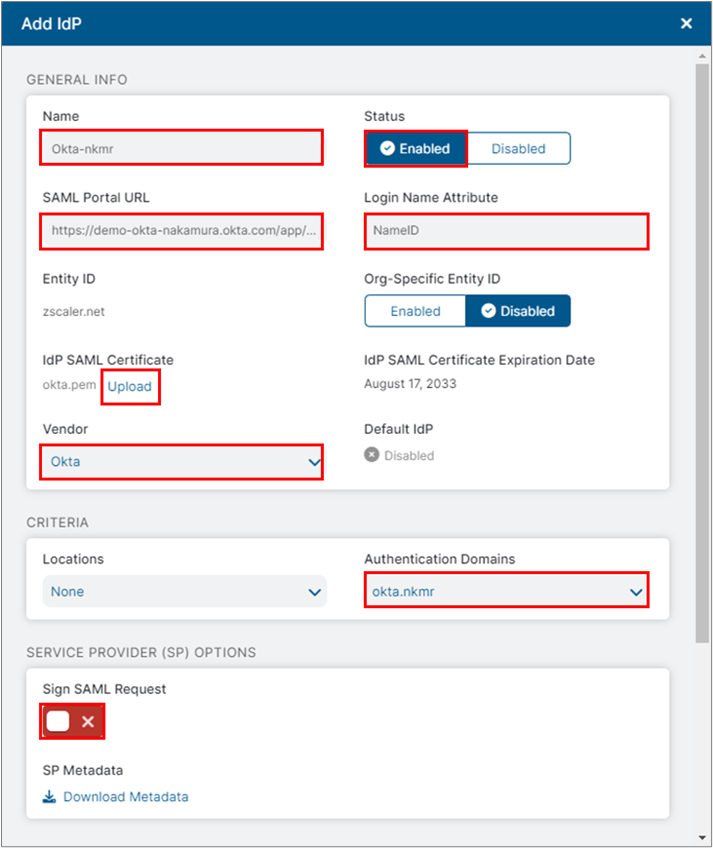
Task: Open the Vendor dropdown
Action: (182, 462)
